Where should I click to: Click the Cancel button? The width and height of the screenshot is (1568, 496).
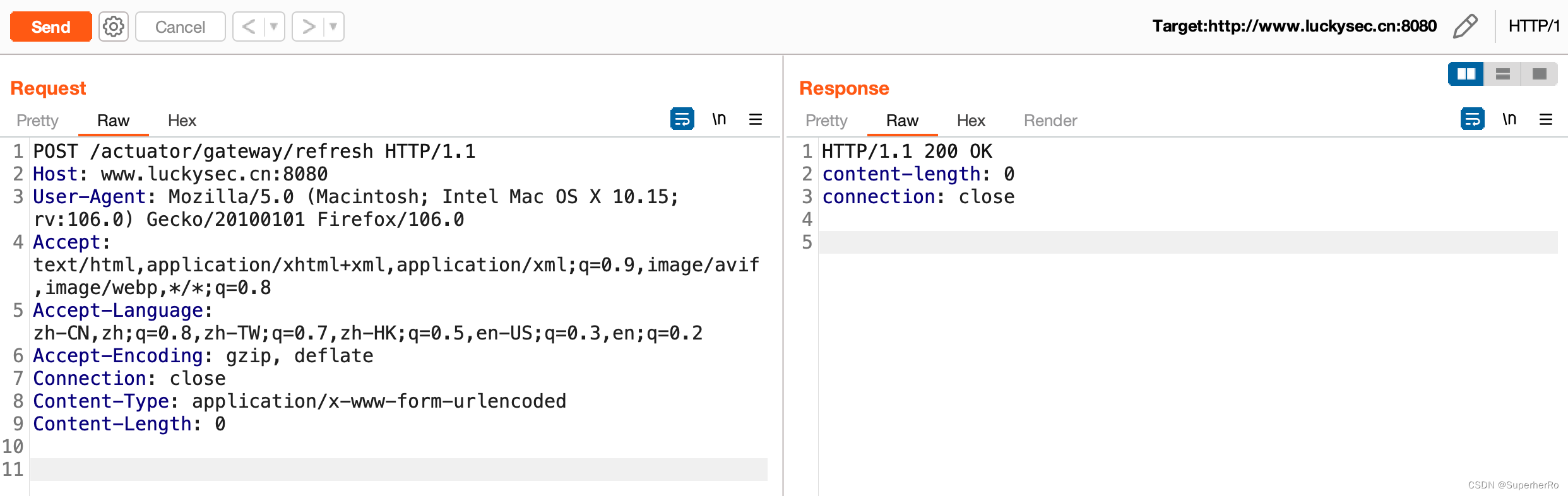(181, 27)
